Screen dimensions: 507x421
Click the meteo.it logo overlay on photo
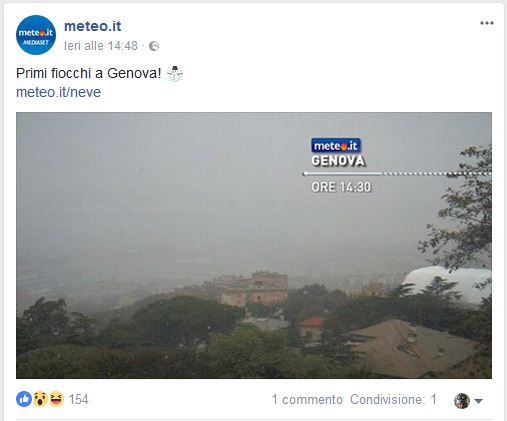336,145
